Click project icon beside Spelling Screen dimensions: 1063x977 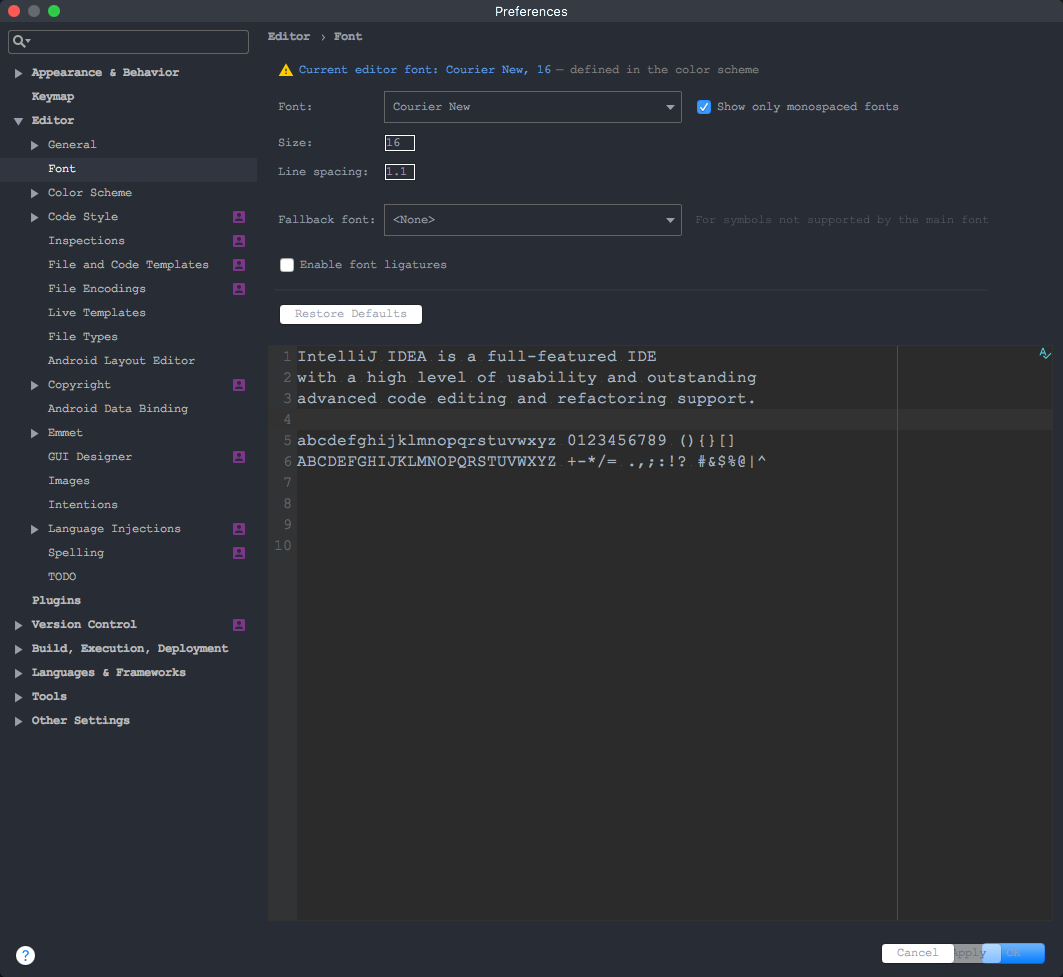(x=239, y=553)
